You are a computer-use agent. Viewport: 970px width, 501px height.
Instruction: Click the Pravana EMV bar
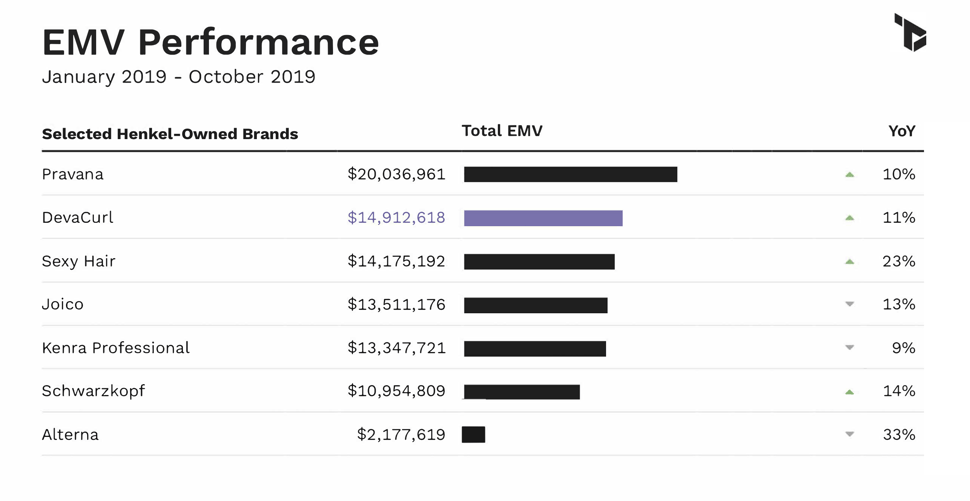click(x=570, y=175)
